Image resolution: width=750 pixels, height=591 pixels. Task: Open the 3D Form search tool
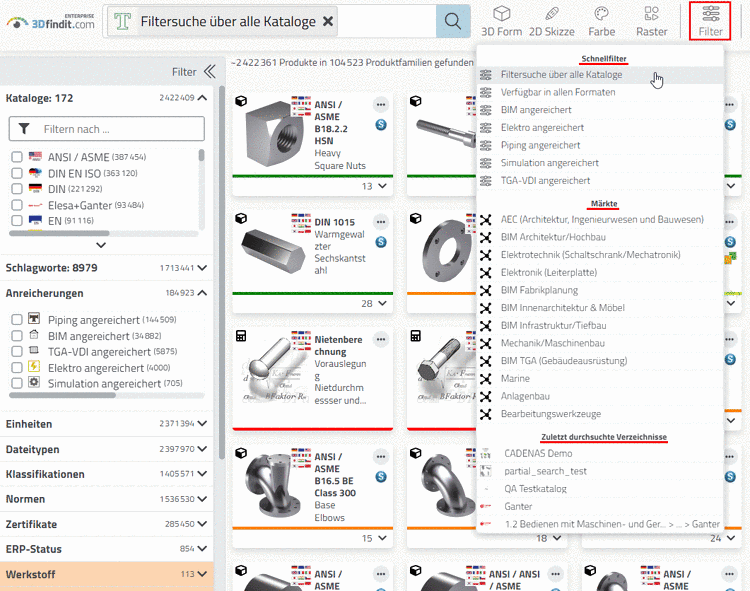(501, 21)
